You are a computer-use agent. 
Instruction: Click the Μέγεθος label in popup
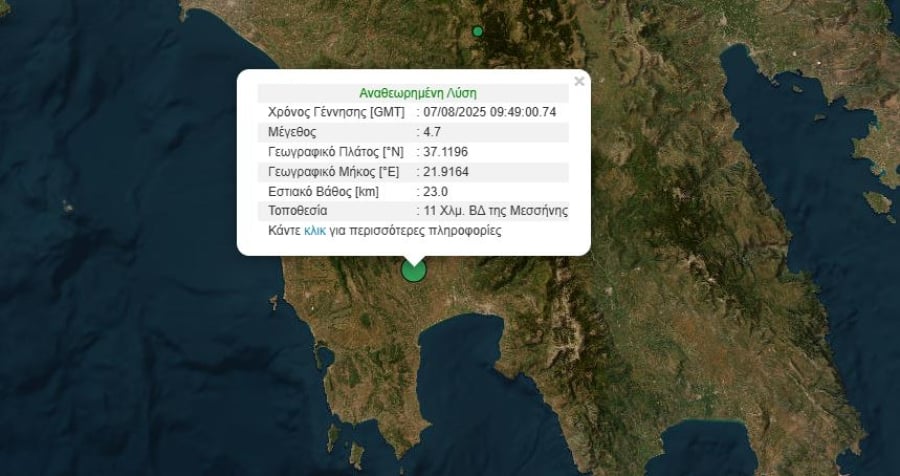coord(292,133)
